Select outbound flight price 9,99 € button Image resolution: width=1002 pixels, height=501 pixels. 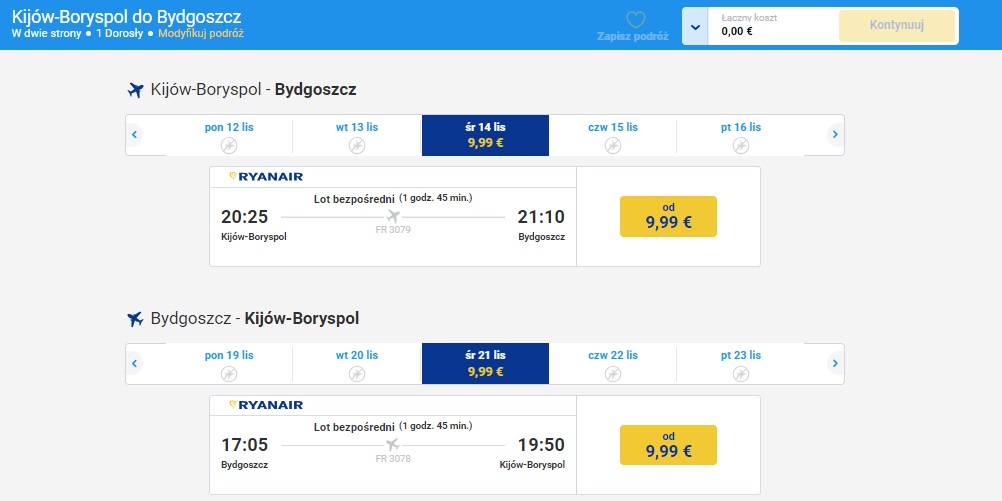pyautogui.click(x=668, y=216)
